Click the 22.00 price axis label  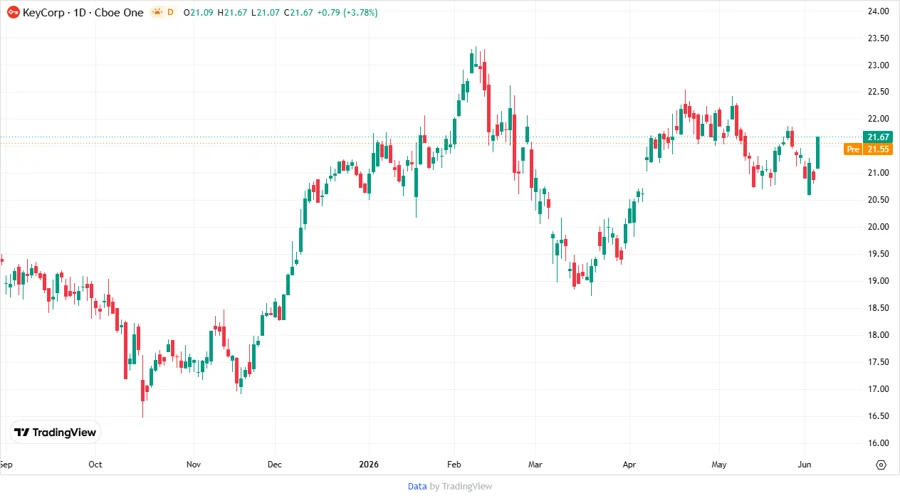pyautogui.click(x=878, y=119)
